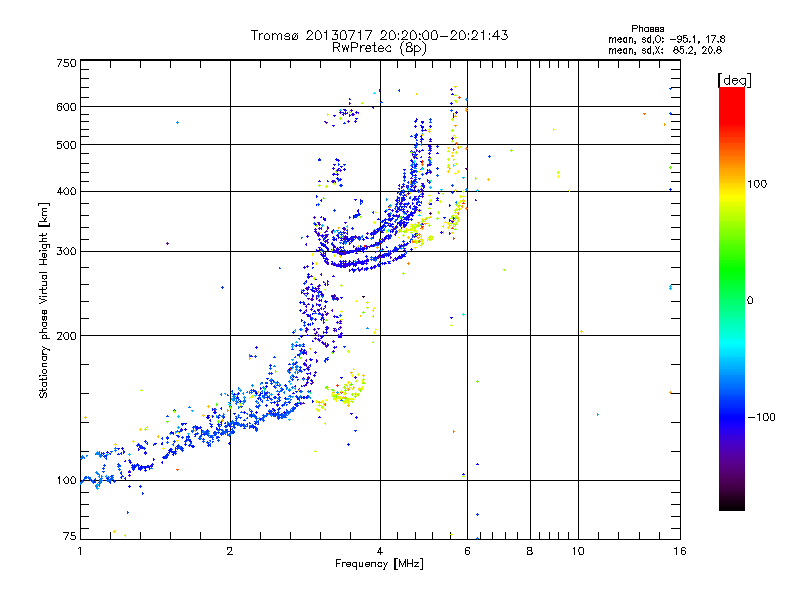Select the "mean, sd,X: 85.2, 20.8" line
Image resolution: width=800 pixels, height=600 pixels.
(665, 50)
